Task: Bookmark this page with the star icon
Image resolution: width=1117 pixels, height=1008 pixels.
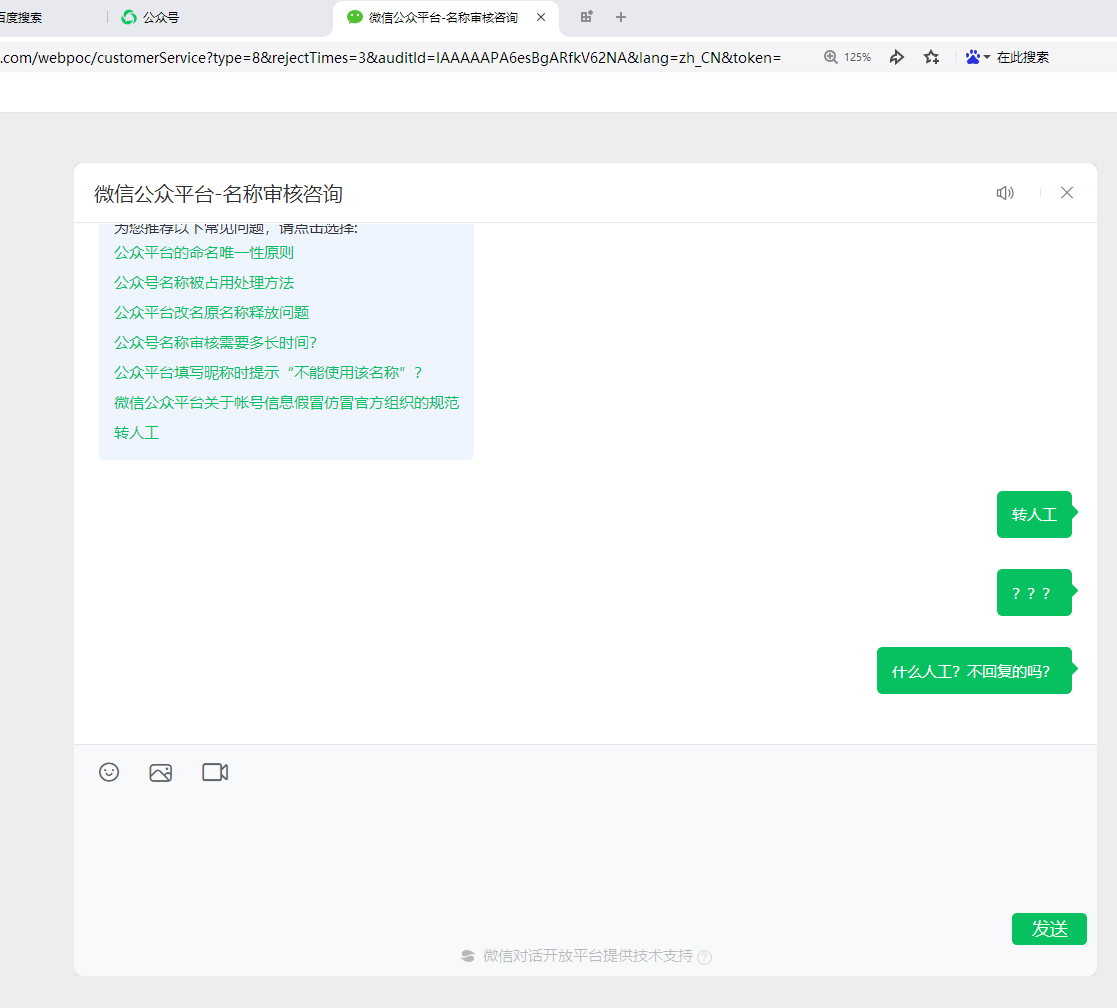Action: tap(931, 57)
